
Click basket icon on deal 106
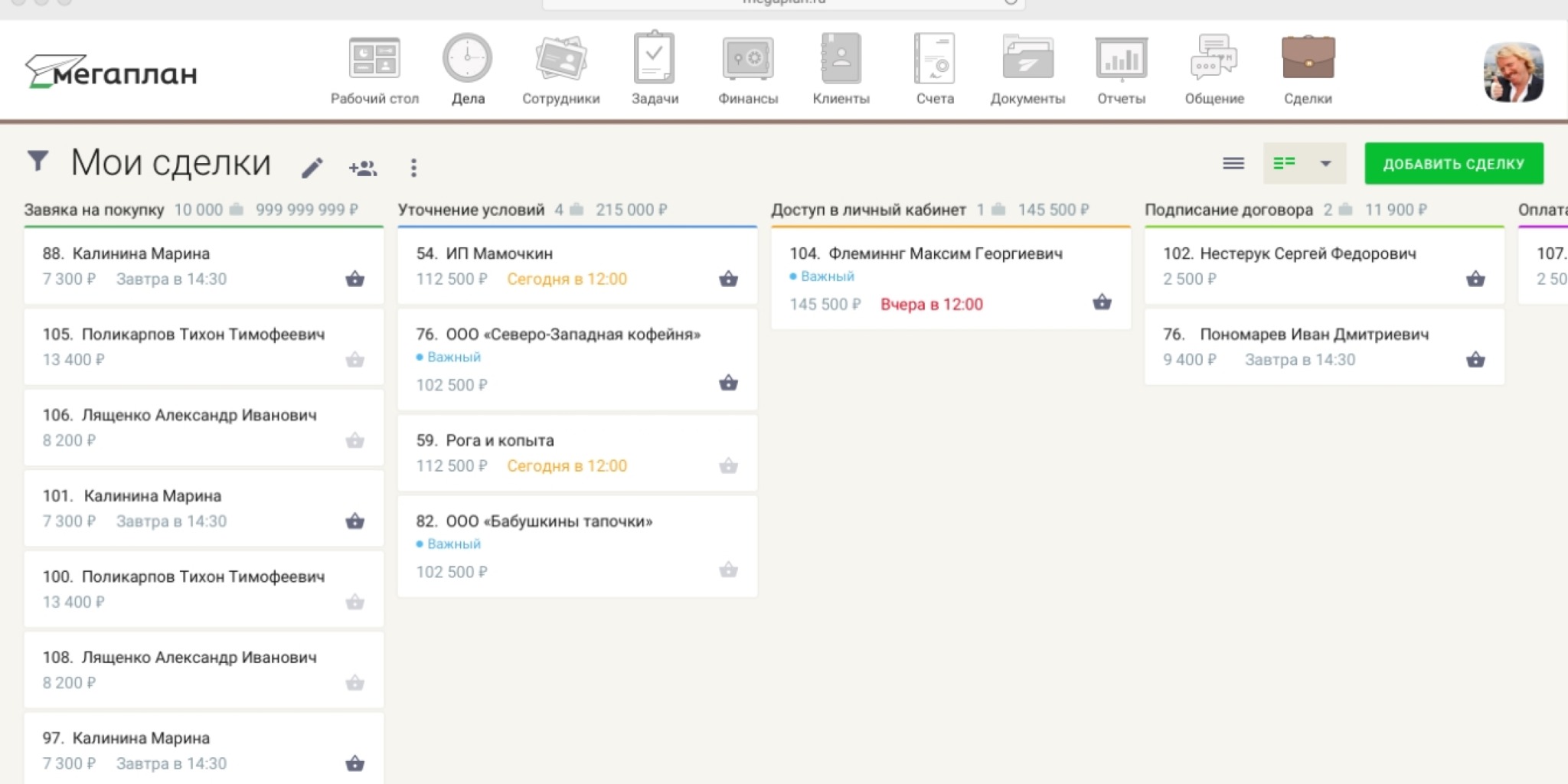(x=354, y=440)
